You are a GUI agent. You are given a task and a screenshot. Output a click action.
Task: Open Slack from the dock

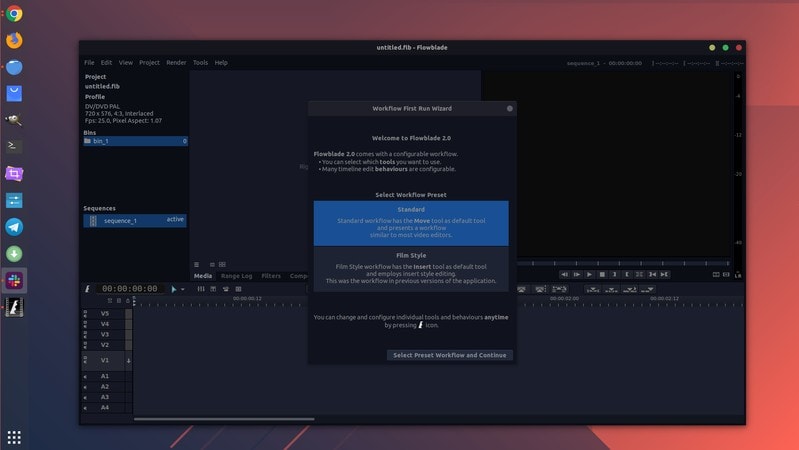click(x=14, y=280)
